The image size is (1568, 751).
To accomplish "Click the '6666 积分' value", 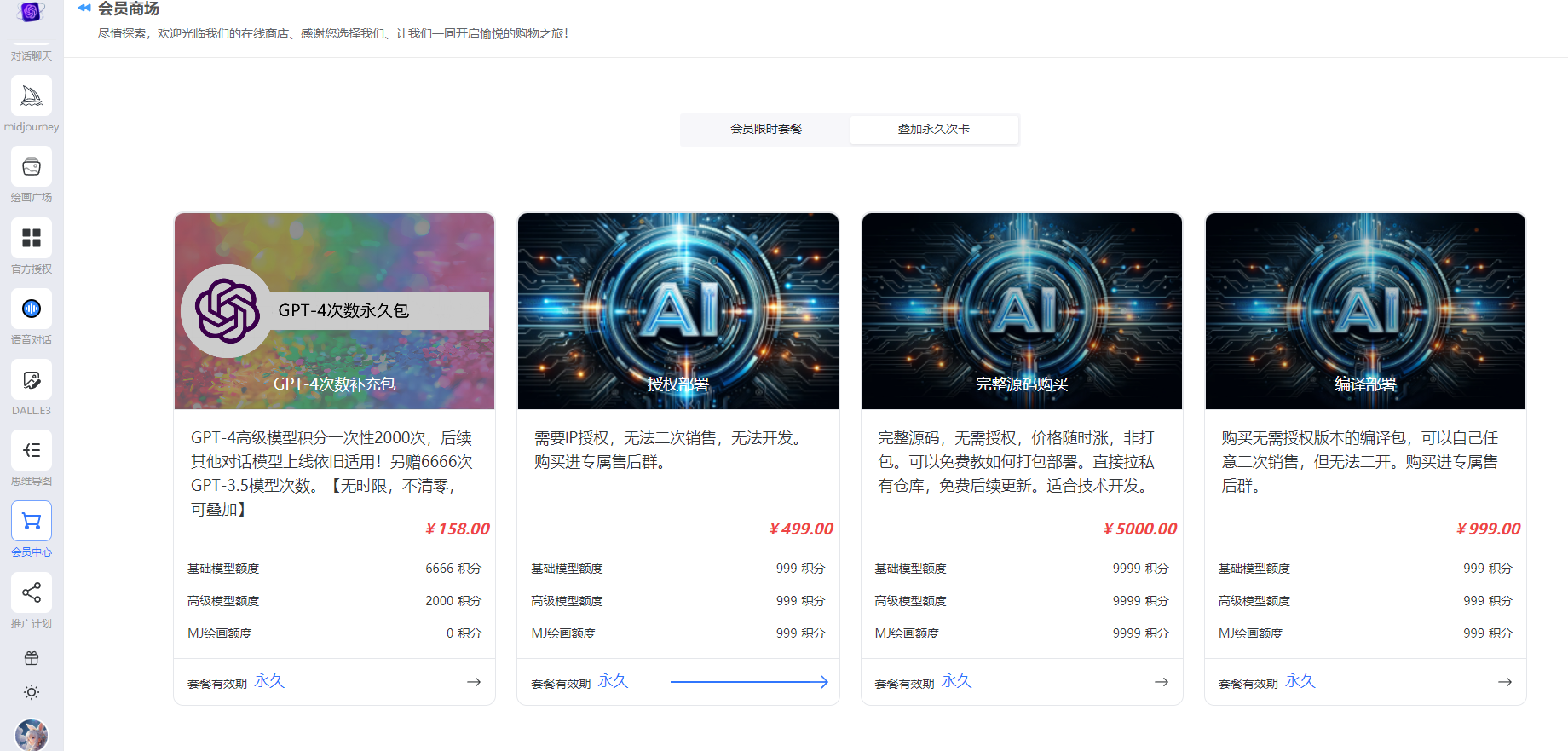I will pos(453,569).
